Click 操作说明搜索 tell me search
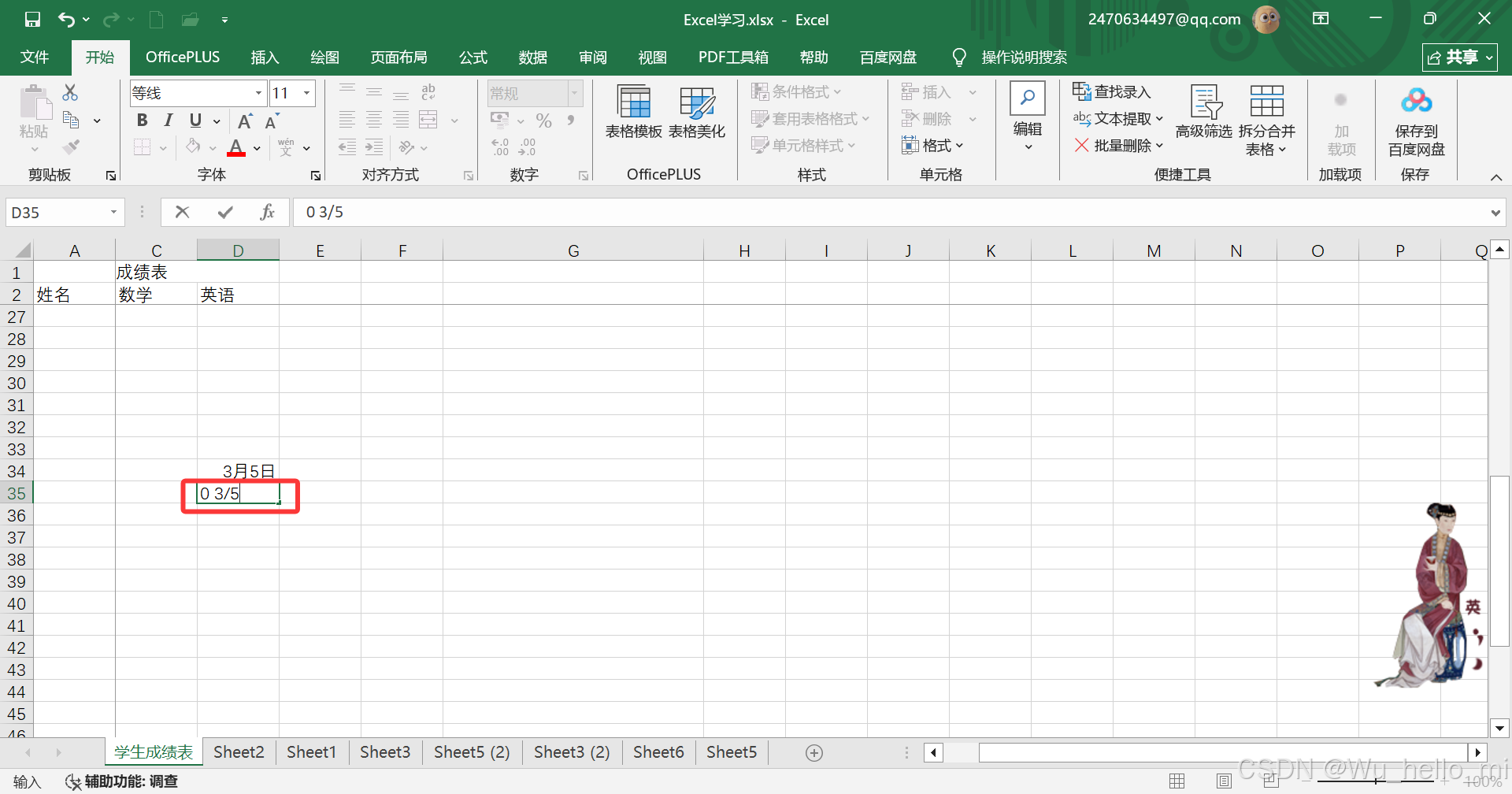 1010,58
